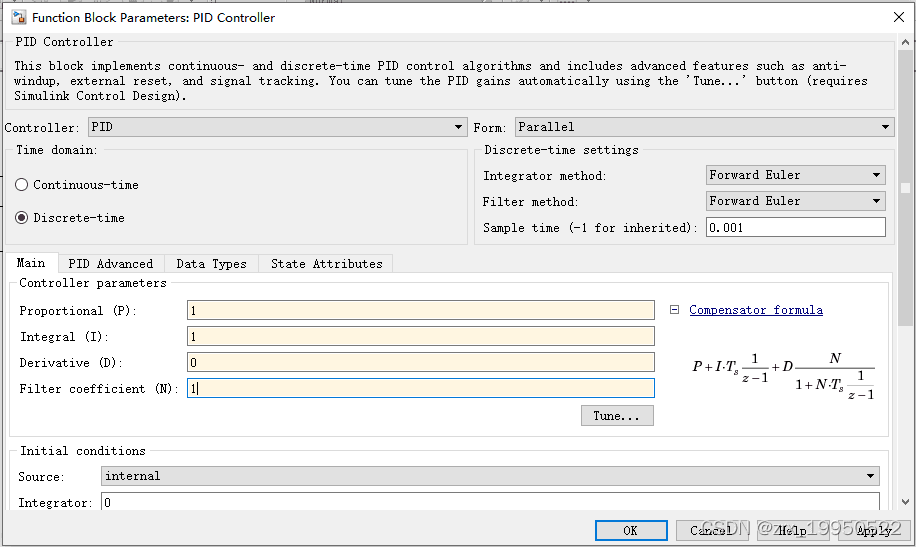Click the Tune... button
Viewport: 916px width, 547px height.
(x=617, y=416)
